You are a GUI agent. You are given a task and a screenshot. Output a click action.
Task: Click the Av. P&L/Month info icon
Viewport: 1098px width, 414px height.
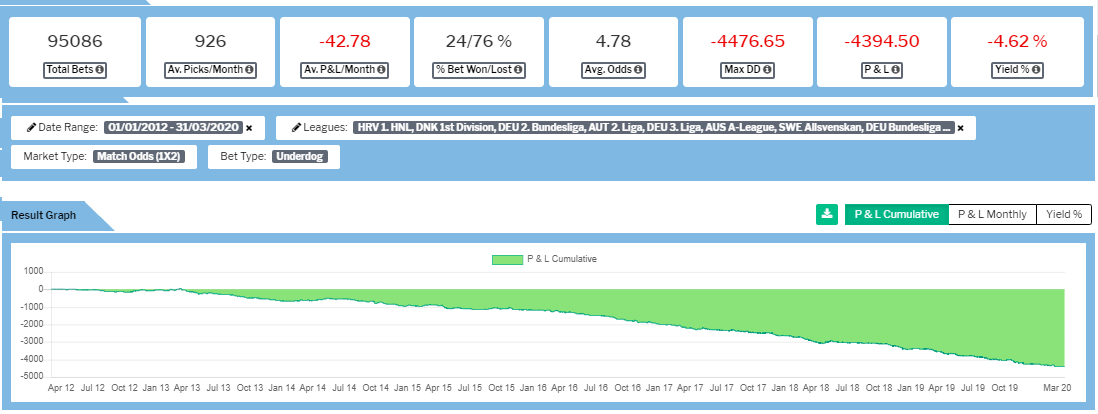point(382,70)
